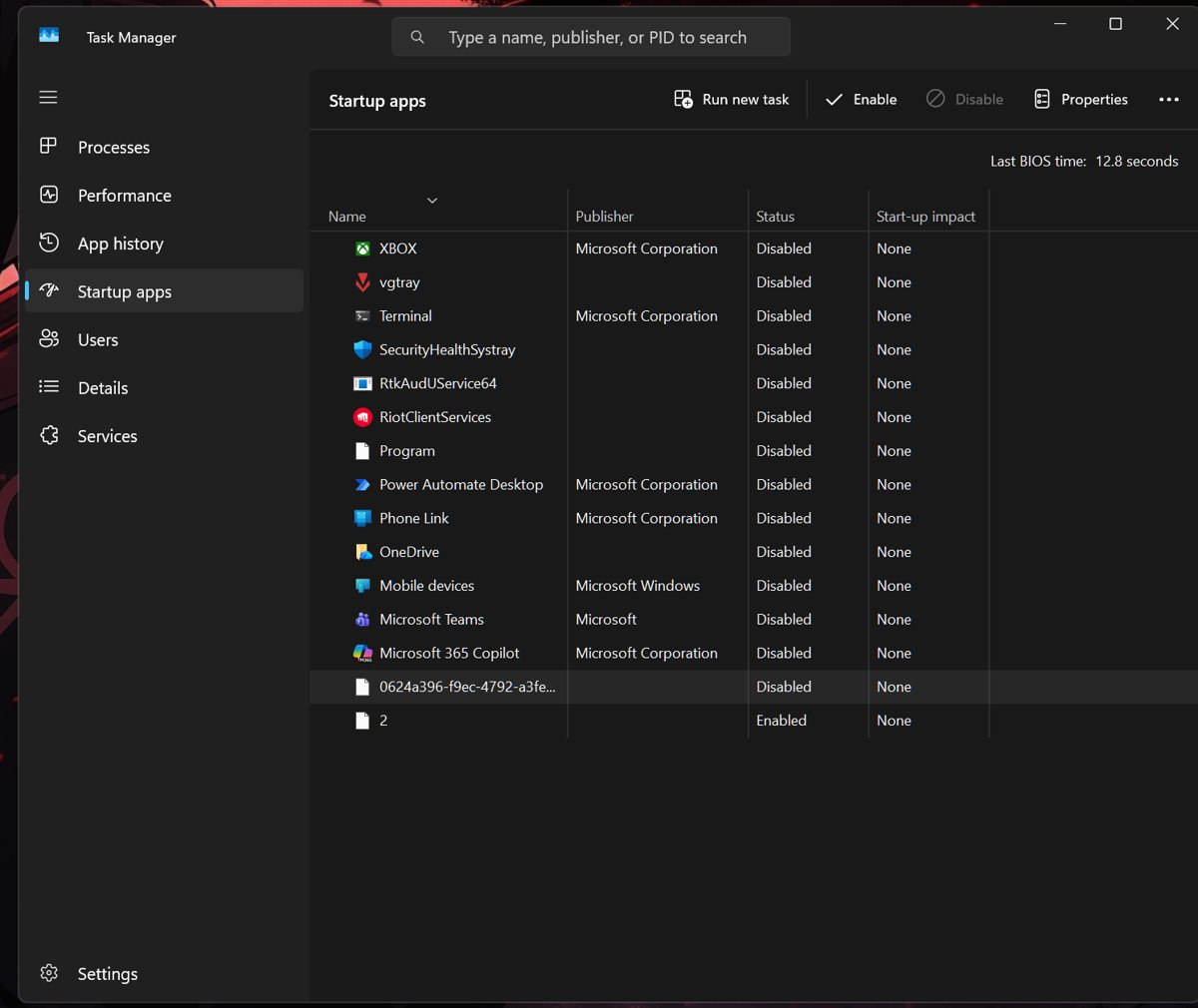
Task: Minimize the Task Manager window
Action: click(1060, 24)
